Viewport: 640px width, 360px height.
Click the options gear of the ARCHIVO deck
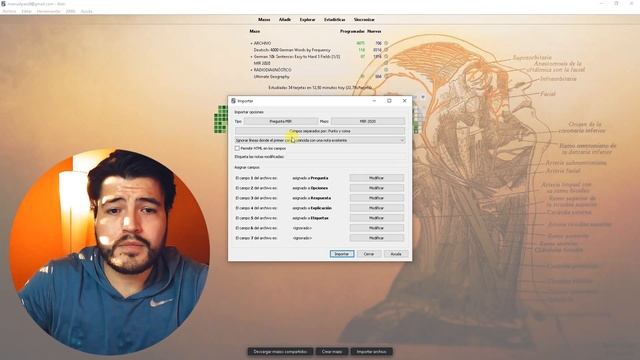pyautogui.click(x=386, y=43)
